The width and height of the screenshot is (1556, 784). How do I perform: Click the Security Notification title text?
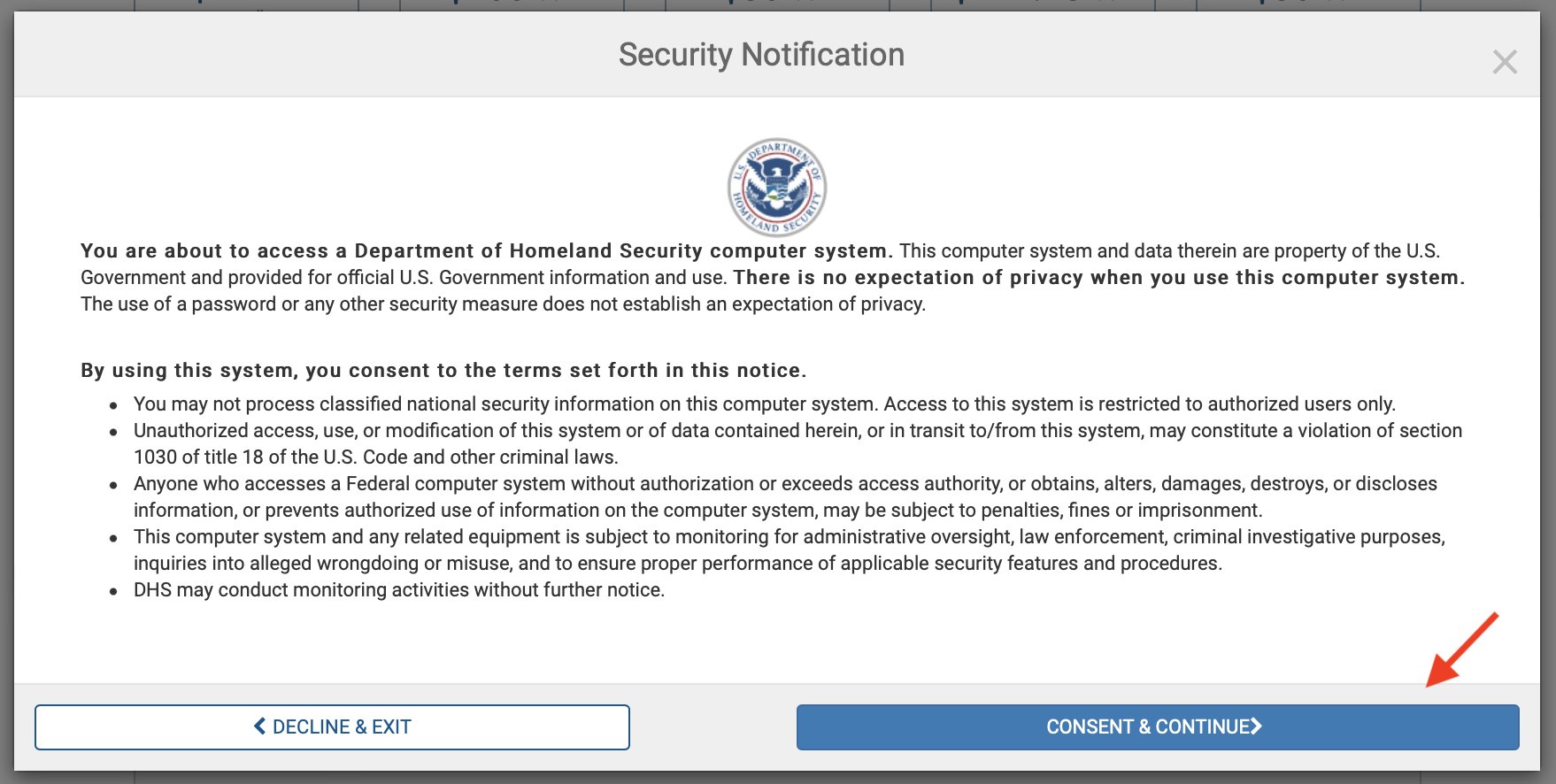(x=761, y=55)
